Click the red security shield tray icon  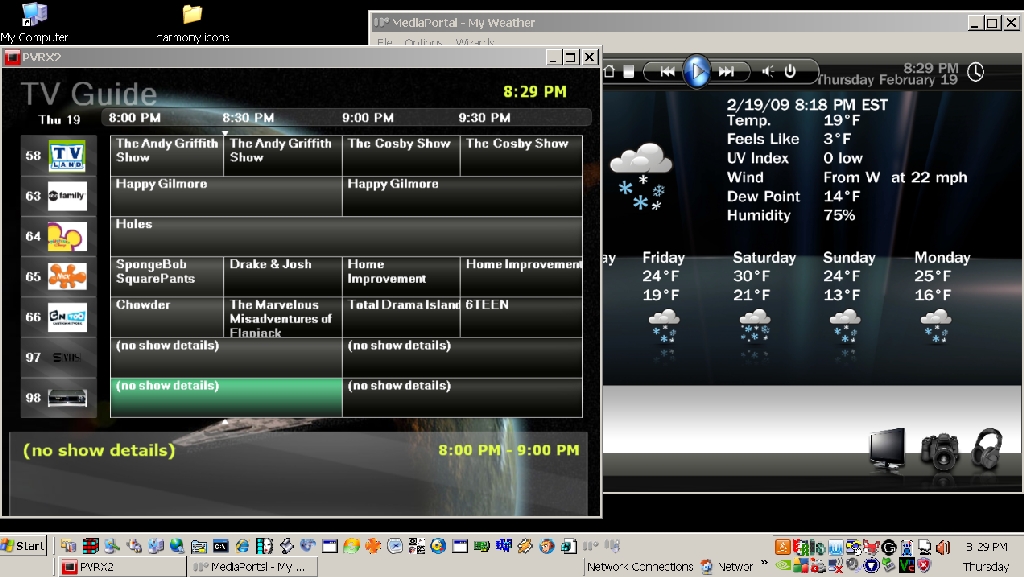tap(924, 566)
